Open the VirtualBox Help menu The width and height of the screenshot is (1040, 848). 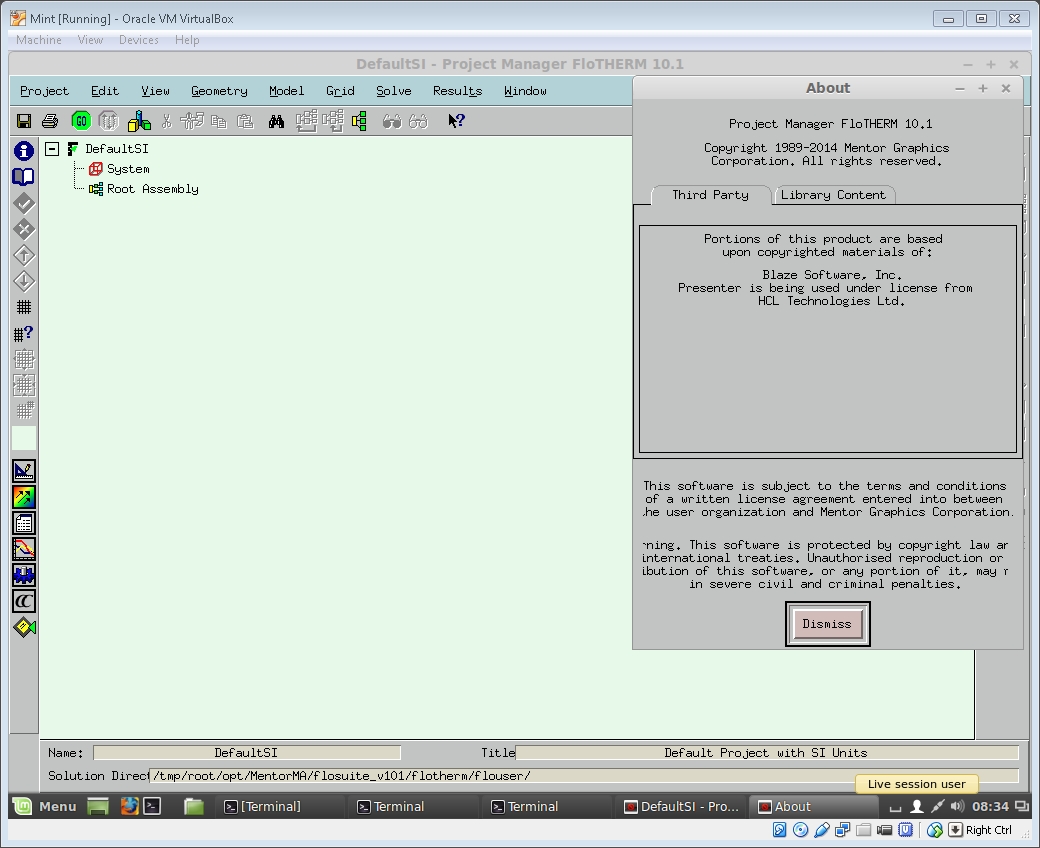point(187,40)
